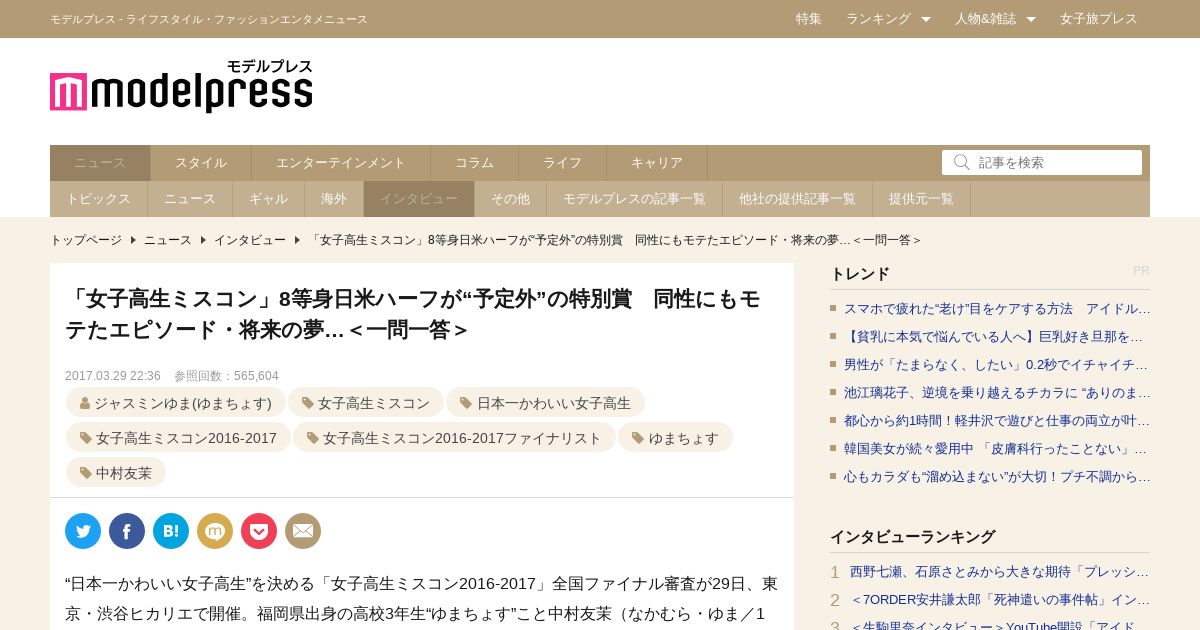The width and height of the screenshot is (1200, 630).
Task: Click site tagline モデルプレス - ライフスタイル・ファッションエンタメニュース
Action: coord(209,19)
